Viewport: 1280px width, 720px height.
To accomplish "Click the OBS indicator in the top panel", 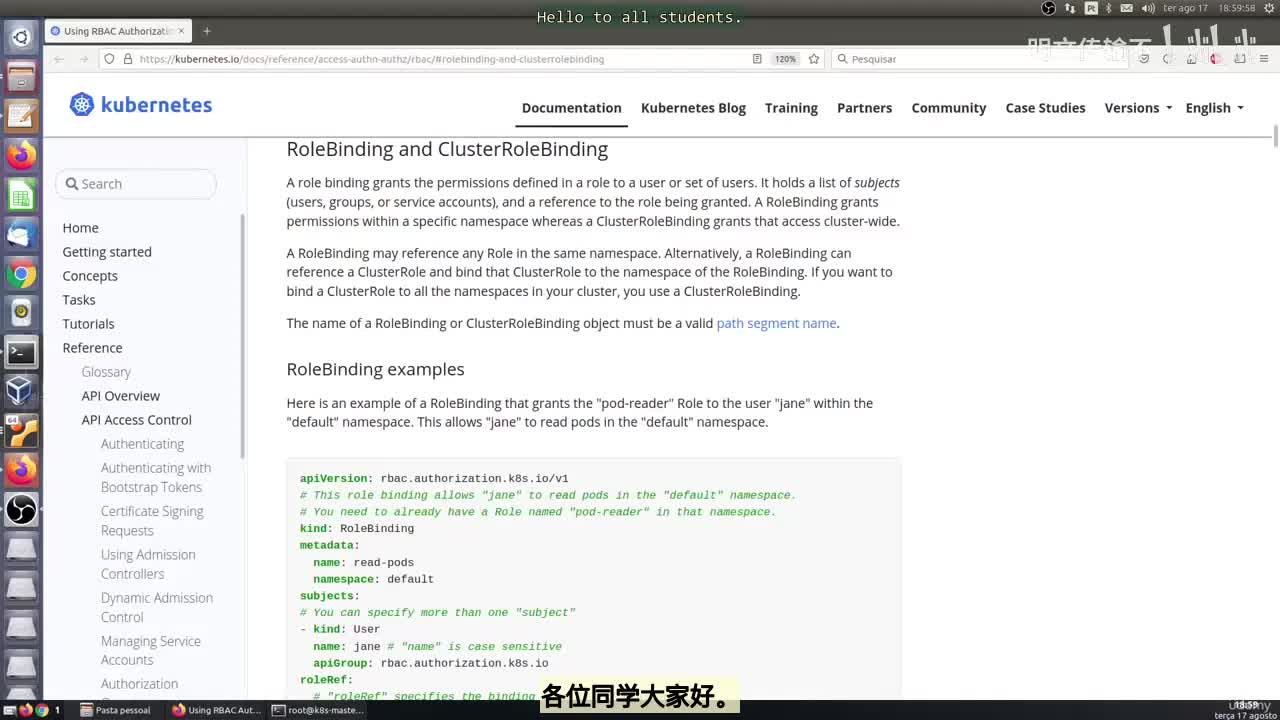I will pyautogui.click(x=1048, y=8).
